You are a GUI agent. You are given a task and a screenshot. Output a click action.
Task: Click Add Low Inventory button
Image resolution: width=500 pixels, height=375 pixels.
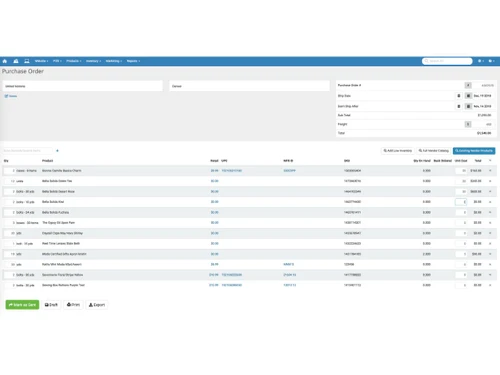click(x=397, y=151)
